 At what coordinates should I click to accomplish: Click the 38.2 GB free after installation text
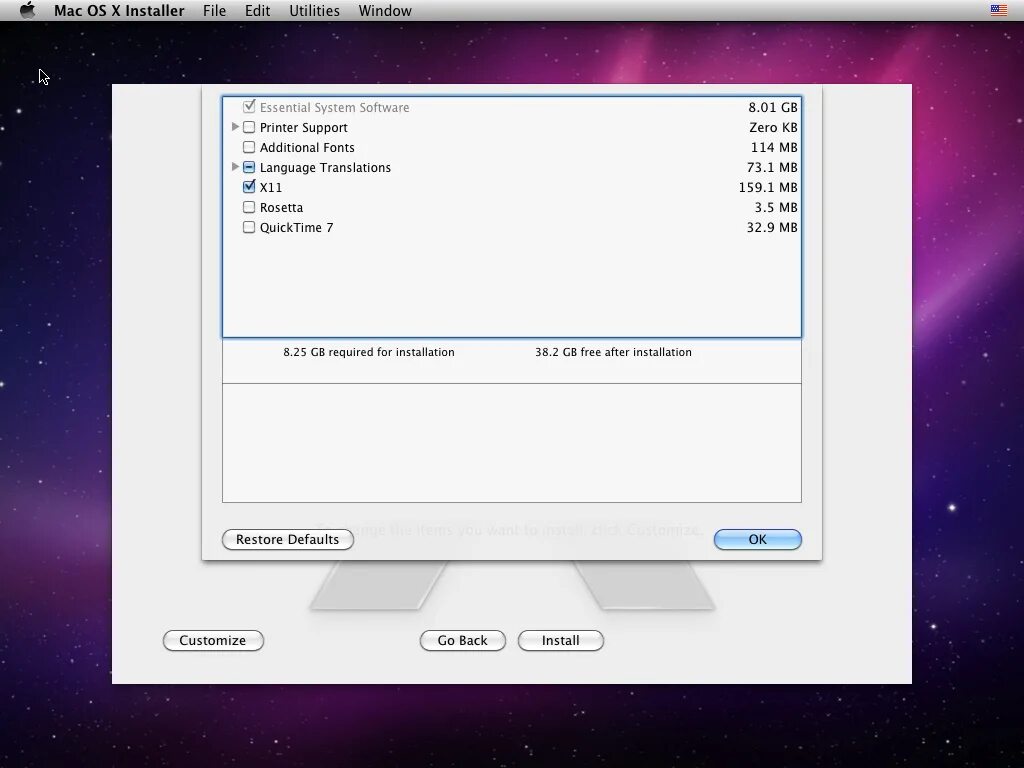click(613, 352)
